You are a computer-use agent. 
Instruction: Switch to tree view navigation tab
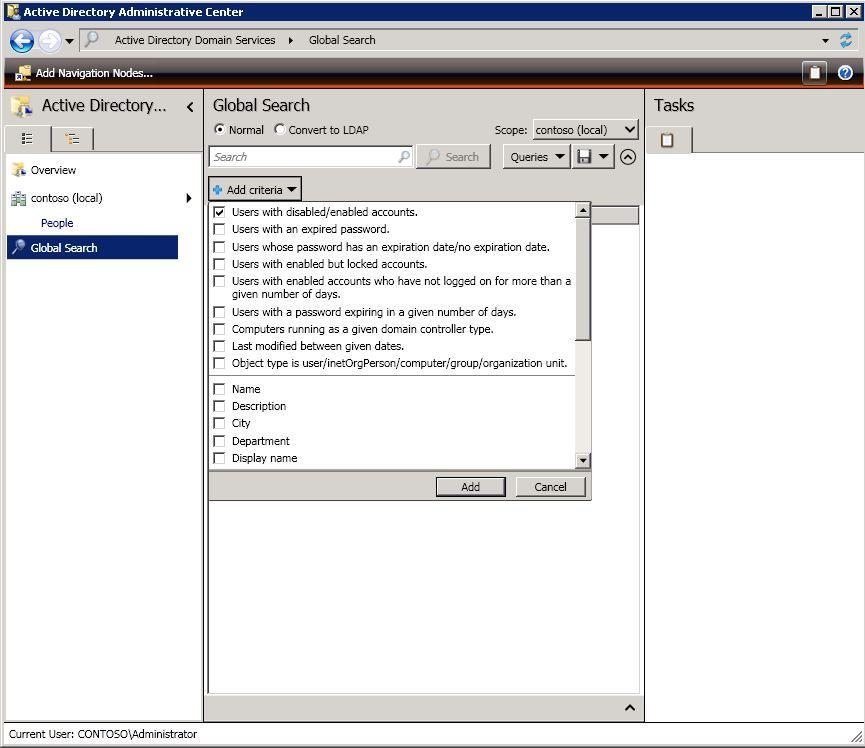tap(72, 138)
